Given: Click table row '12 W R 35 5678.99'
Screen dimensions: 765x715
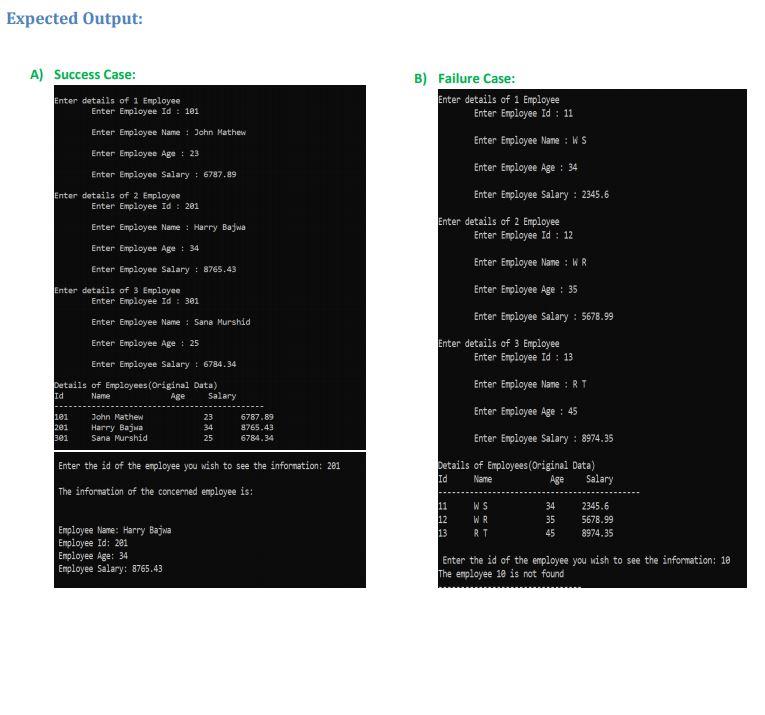Looking at the screenshot, I should 526,520.
